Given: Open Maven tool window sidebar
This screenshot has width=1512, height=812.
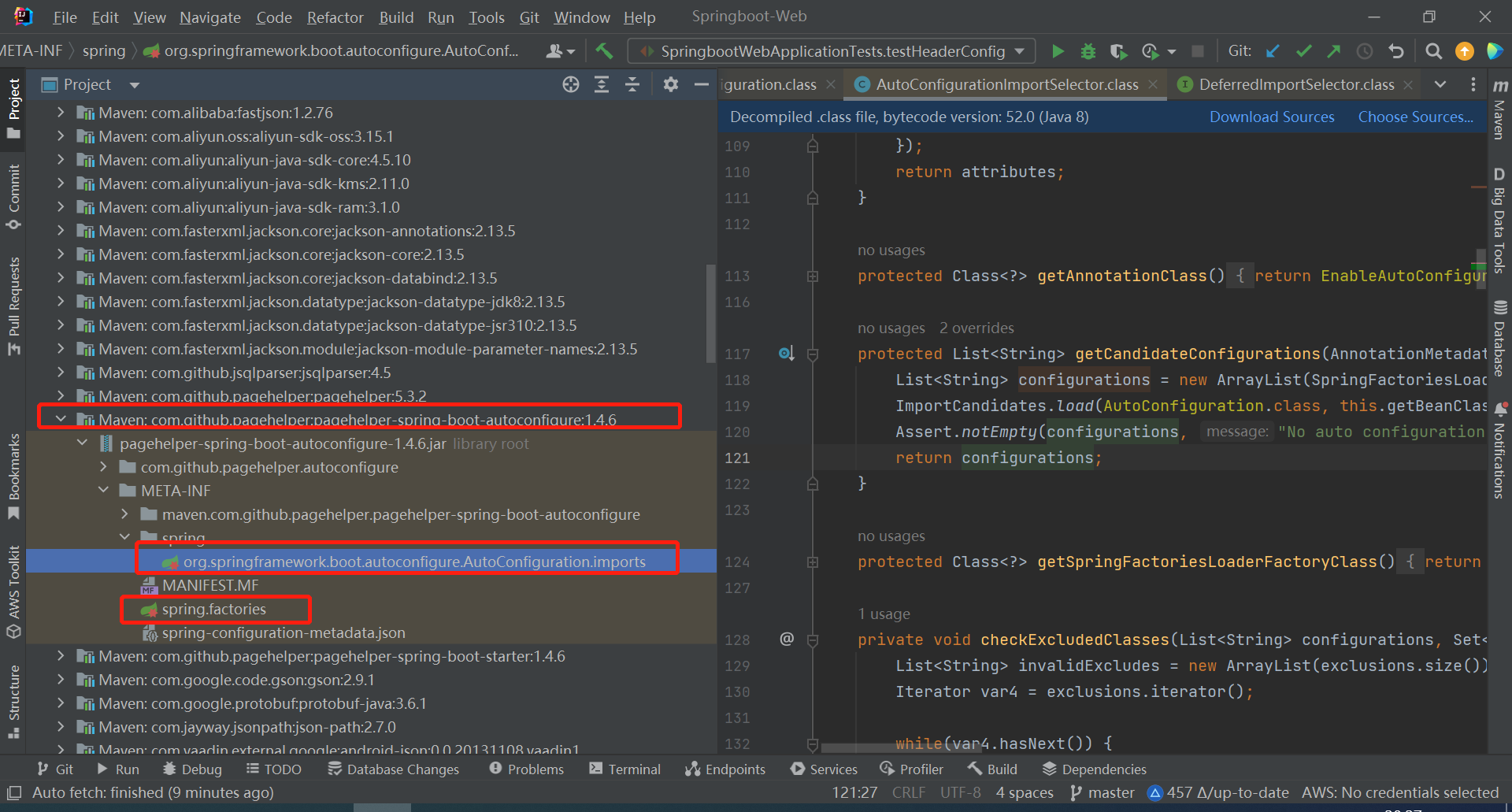Looking at the screenshot, I should (1499, 108).
